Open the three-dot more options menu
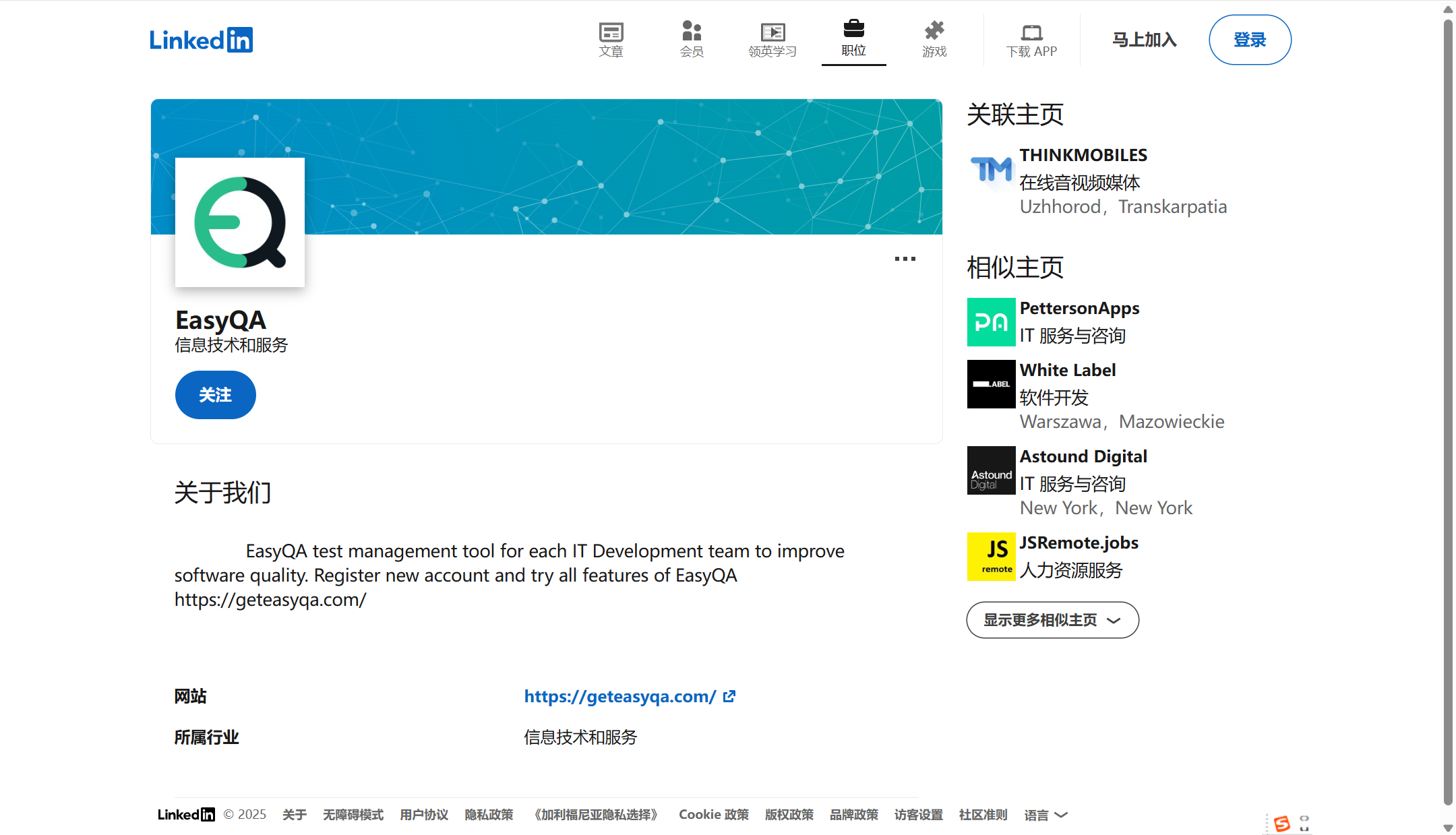This screenshot has height=835, width=1456. tap(905, 259)
